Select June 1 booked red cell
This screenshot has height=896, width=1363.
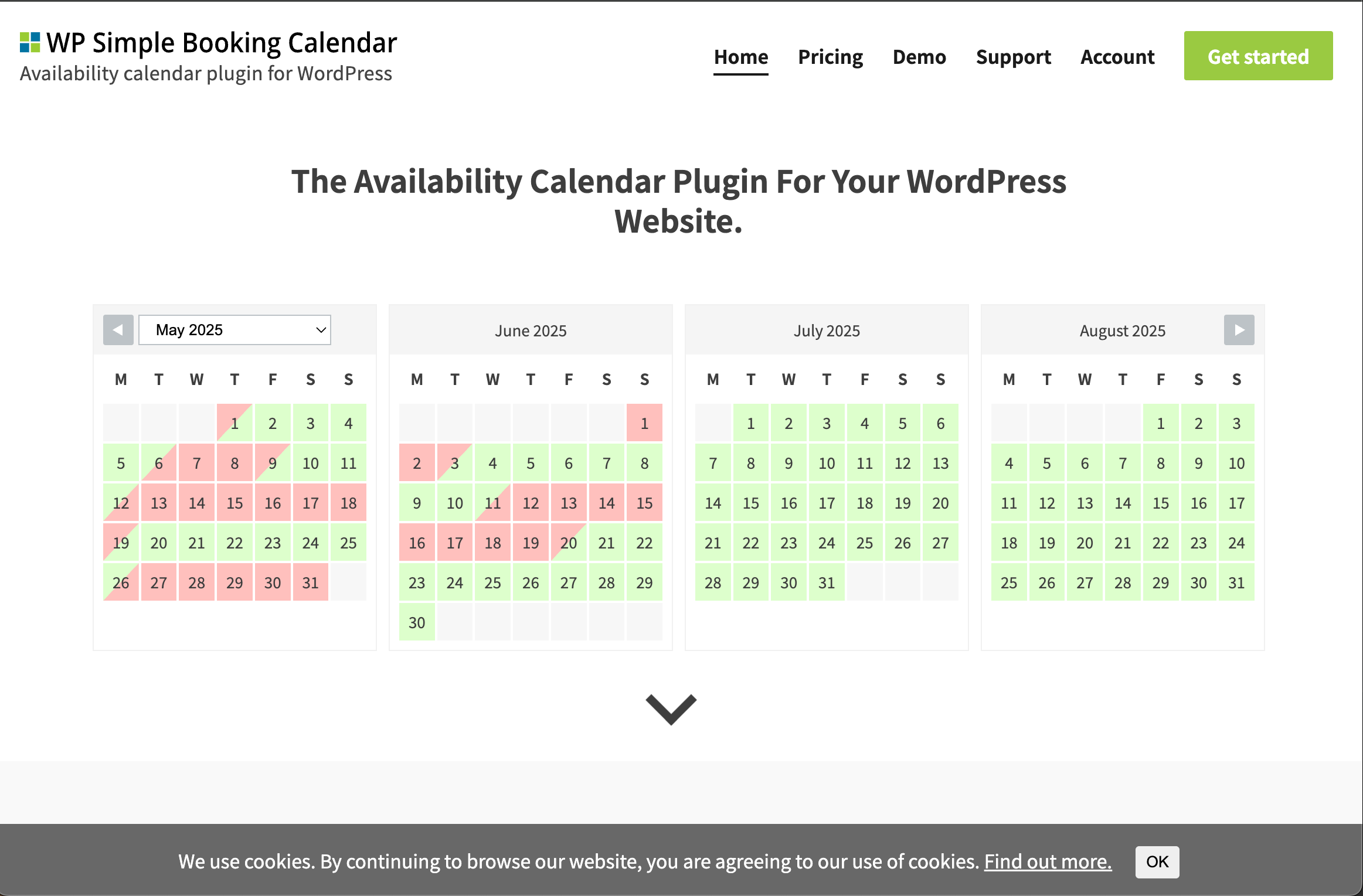pos(644,423)
